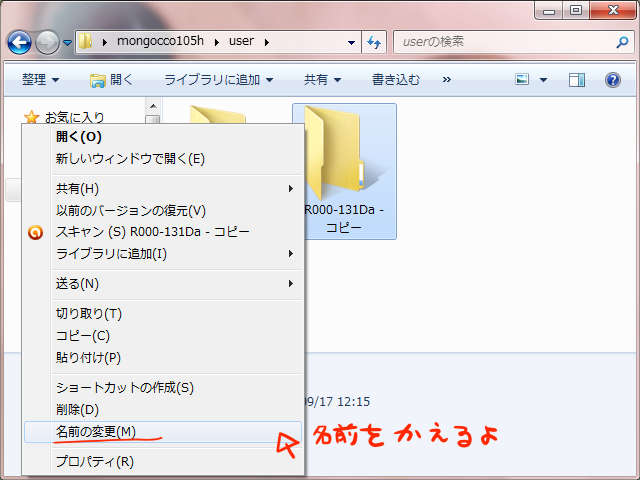Viewport: 640px width, 480px height.
Task: Click the userの検索 search field
Action: (500, 42)
